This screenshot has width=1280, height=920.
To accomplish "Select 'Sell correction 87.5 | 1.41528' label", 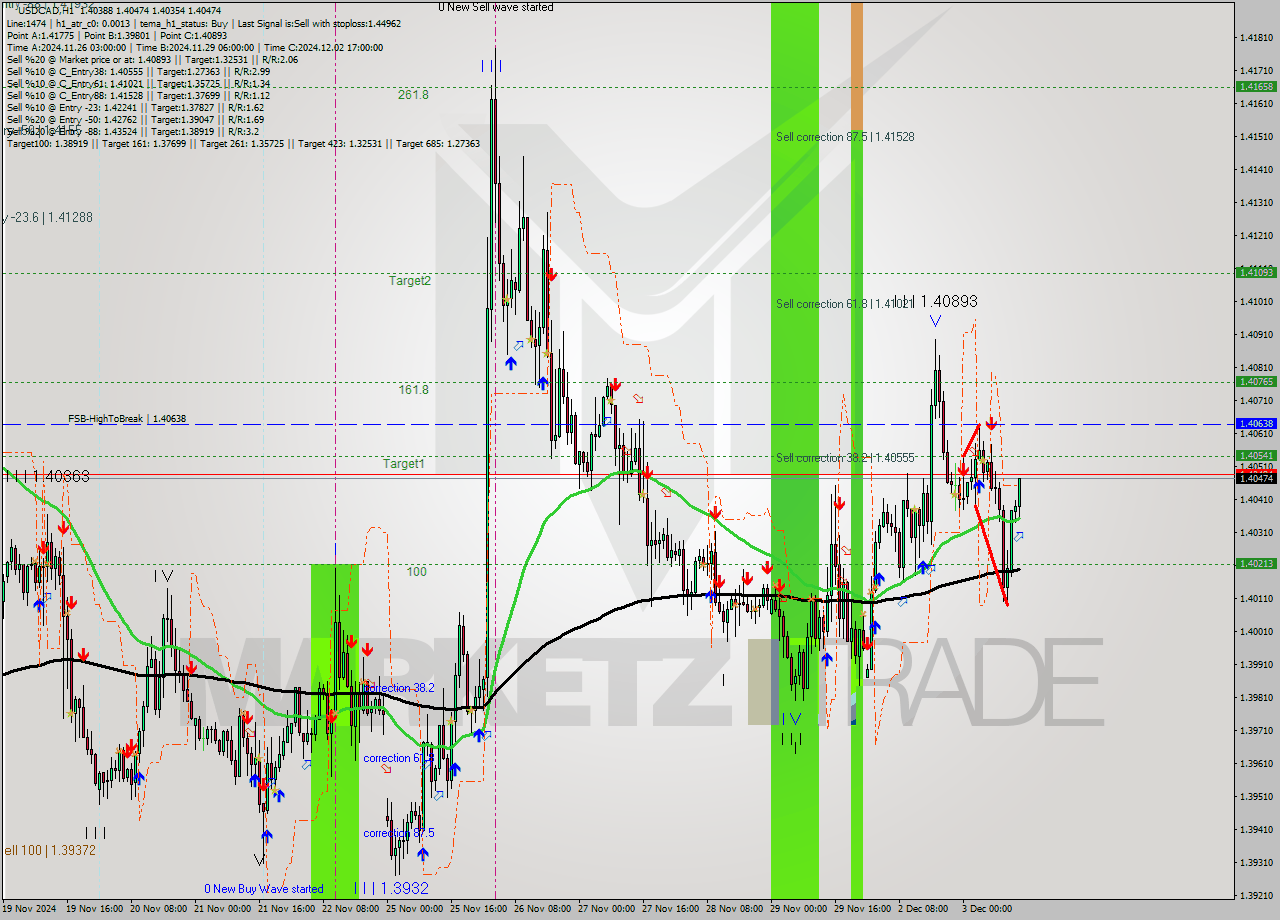I will 845,137.
